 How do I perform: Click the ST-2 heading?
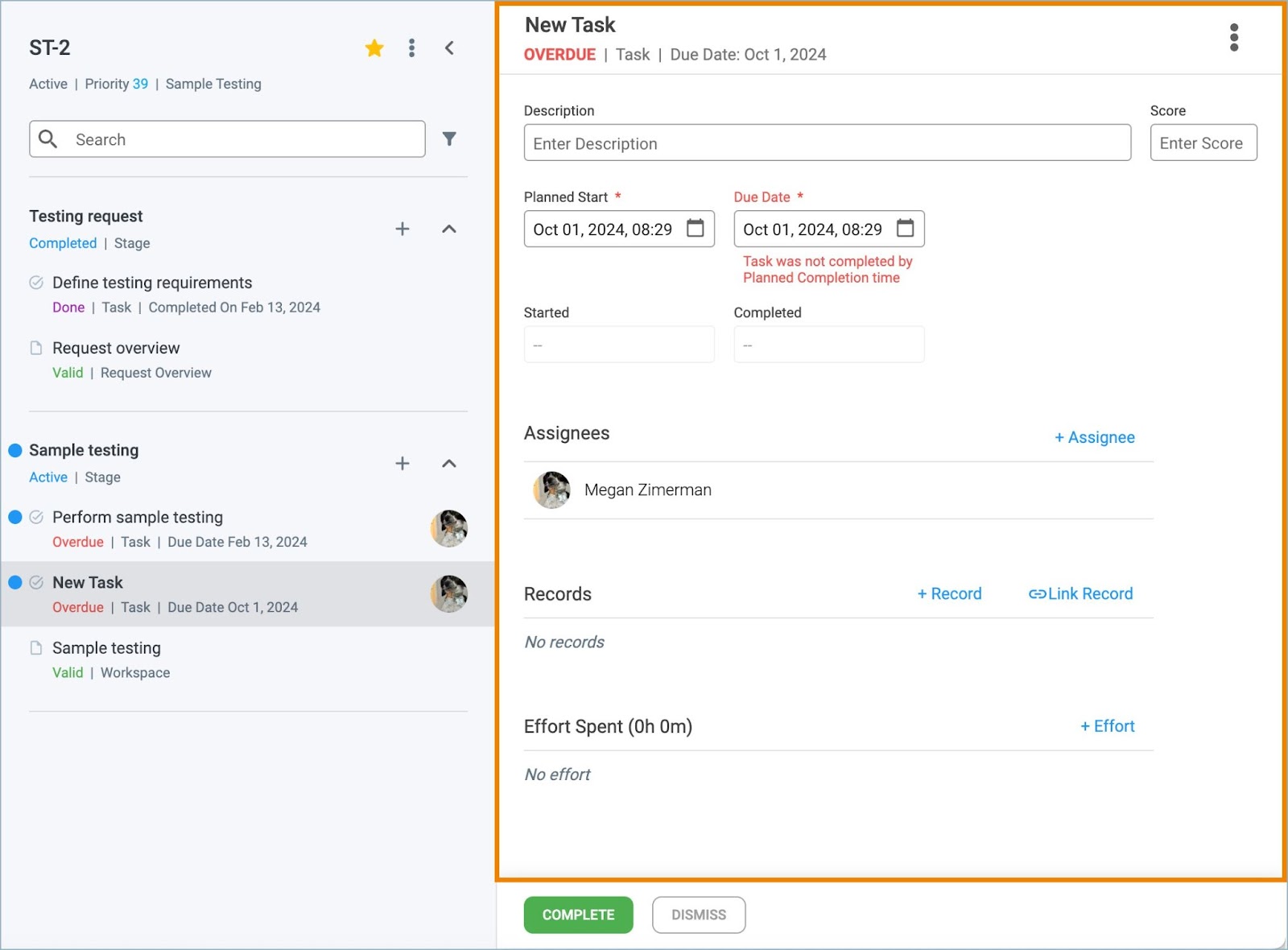point(50,47)
